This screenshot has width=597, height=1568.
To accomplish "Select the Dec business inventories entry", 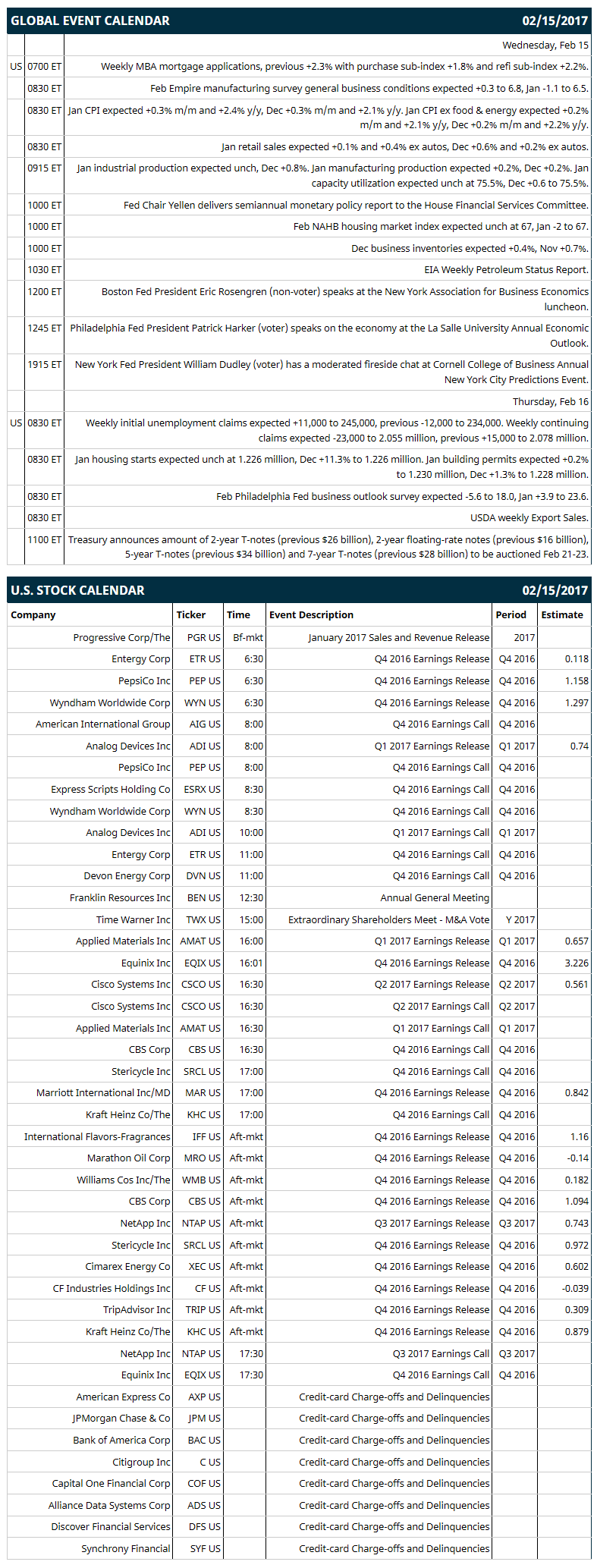I will coord(470,248).
